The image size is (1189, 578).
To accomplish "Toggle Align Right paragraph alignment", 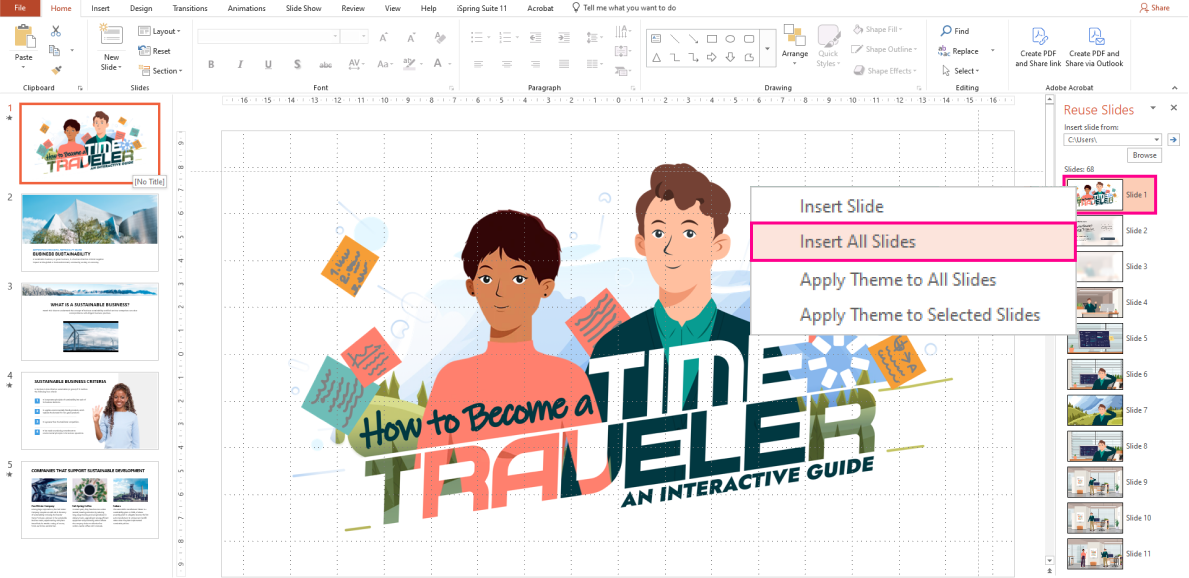I will (x=535, y=64).
